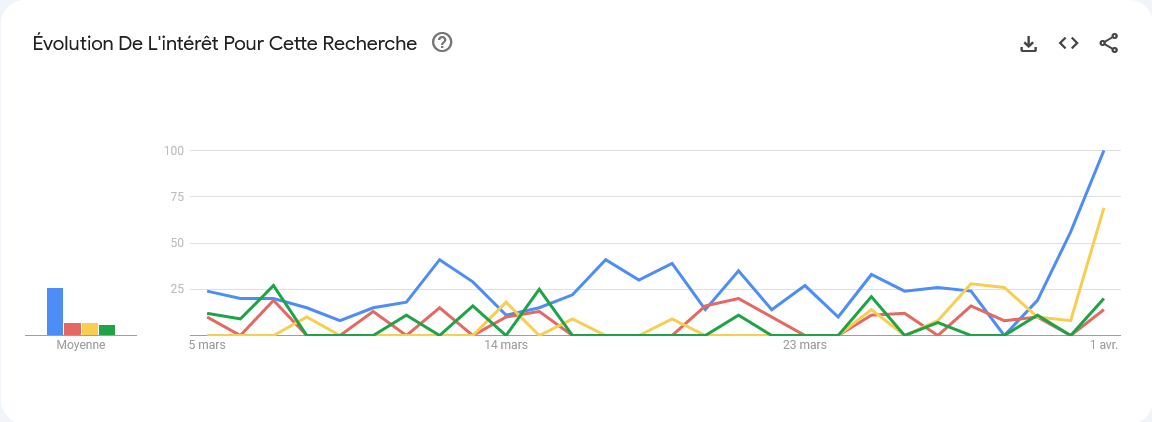Click the 25 y-axis label
The image size is (1152, 422).
point(176,289)
